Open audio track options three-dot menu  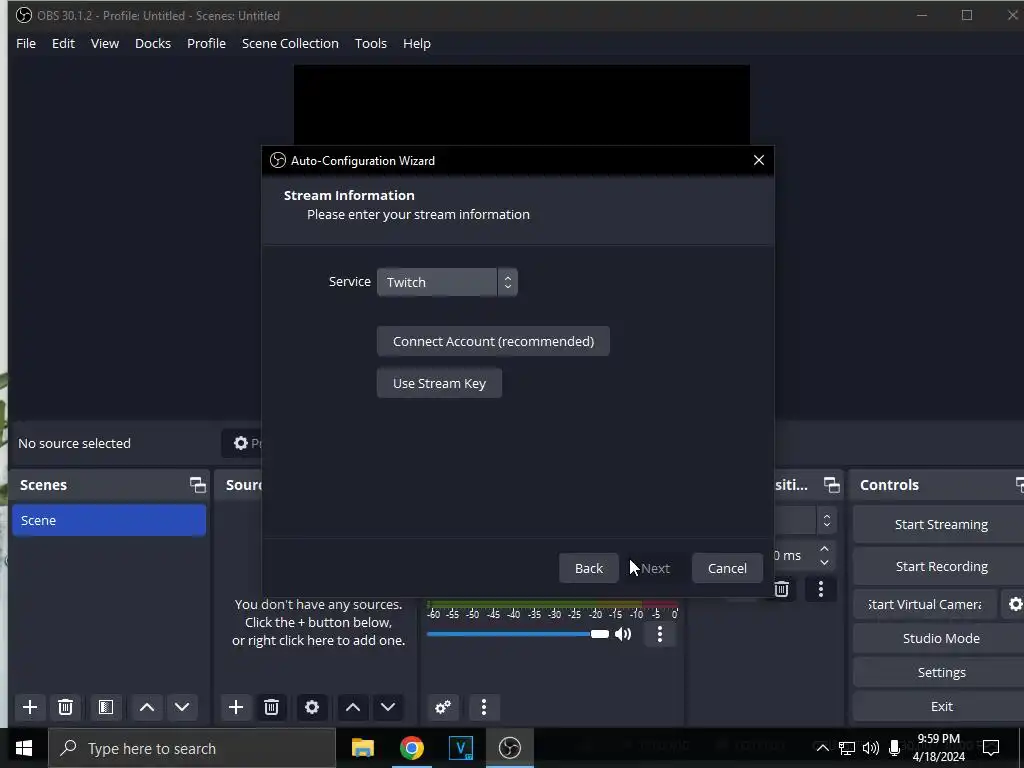[660, 634]
